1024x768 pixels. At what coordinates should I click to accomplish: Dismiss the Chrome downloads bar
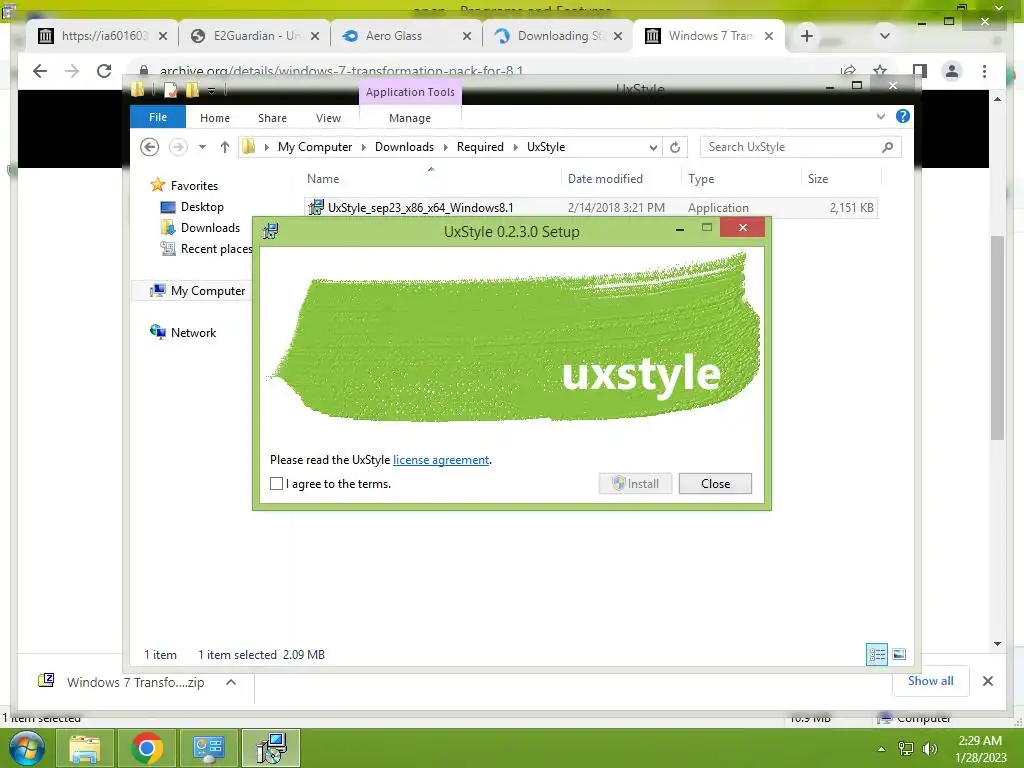coord(987,681)
